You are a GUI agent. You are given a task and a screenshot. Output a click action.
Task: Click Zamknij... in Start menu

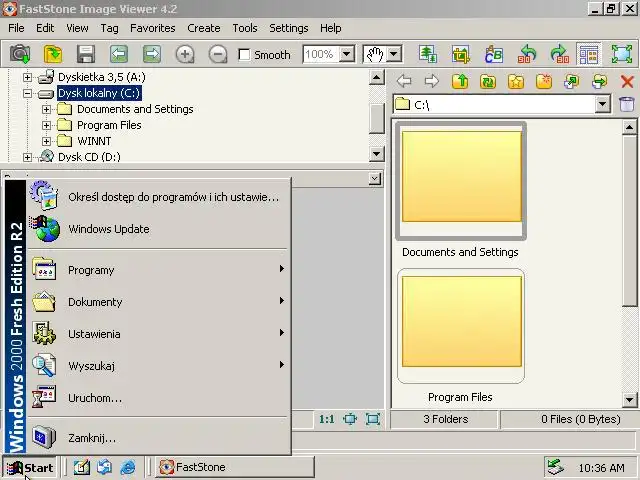158,438
